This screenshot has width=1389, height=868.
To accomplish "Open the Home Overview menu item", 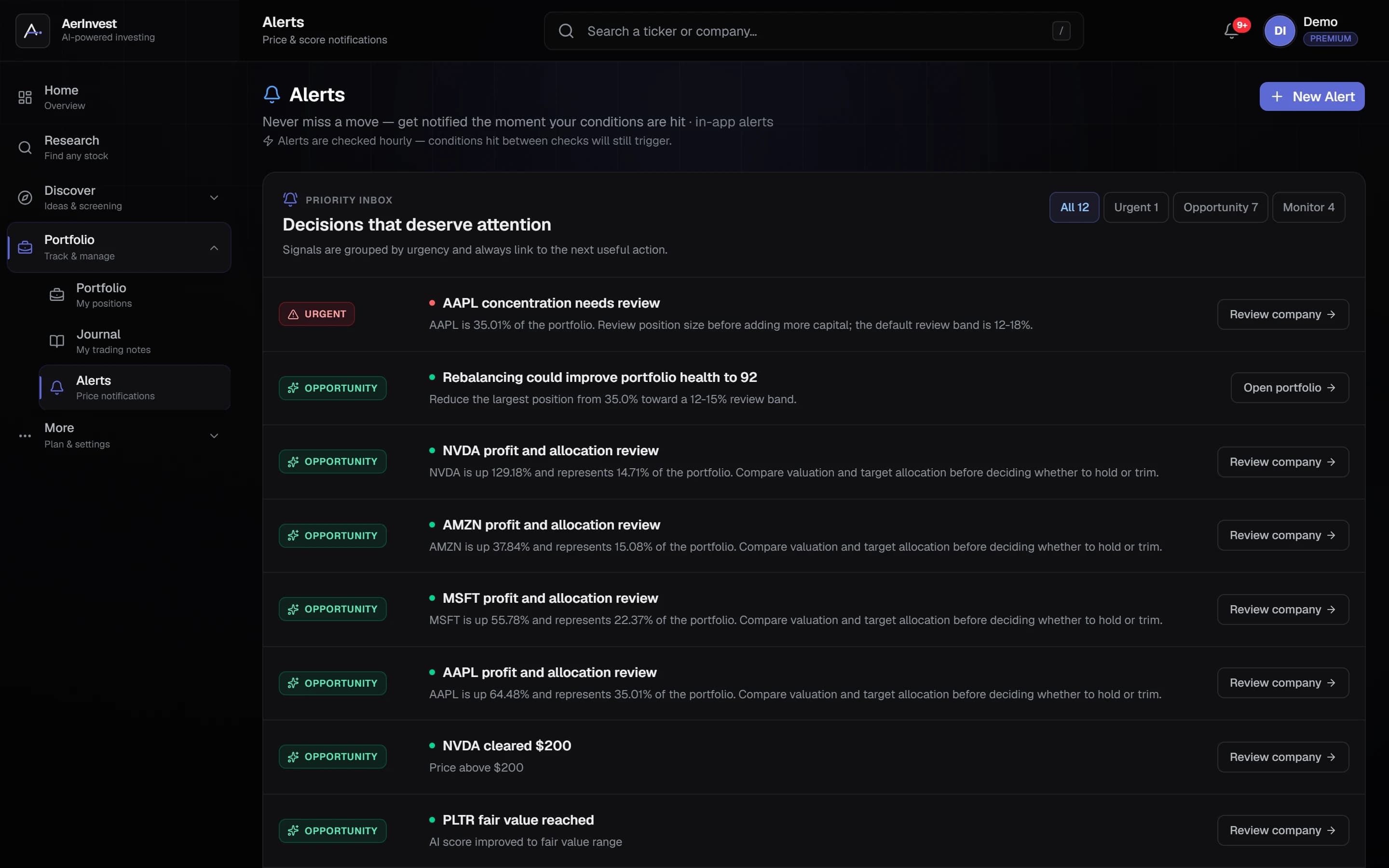I will click(119, 97).
